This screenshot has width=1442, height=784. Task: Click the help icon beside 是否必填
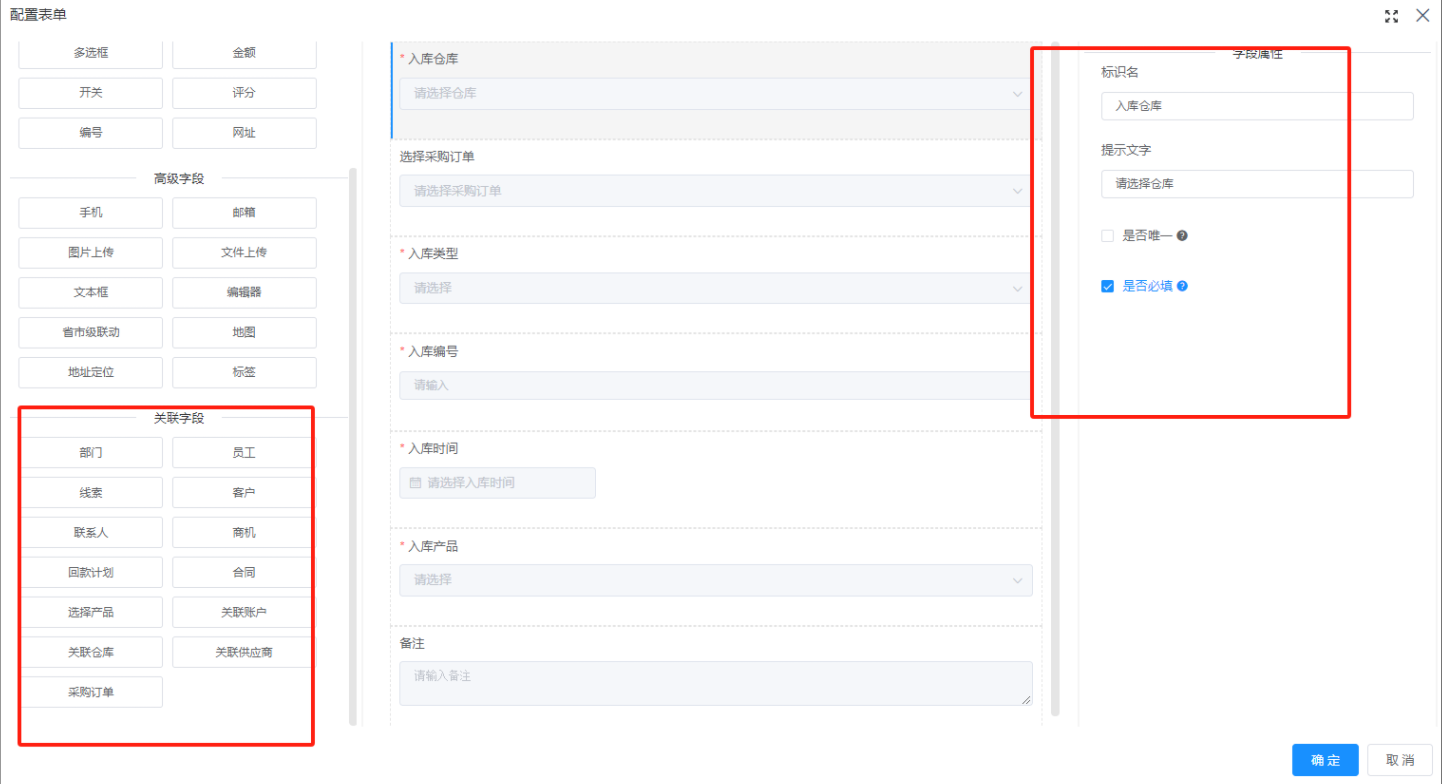(x=1184, y=285)
